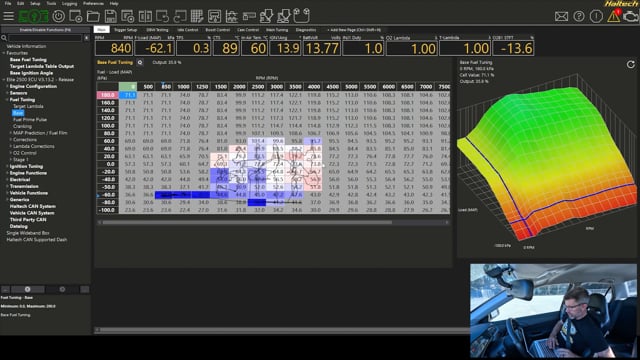Viewport: 640px width, 360px height.
Task: Expand the Engine Configuration node
Action: pos(7,87)
